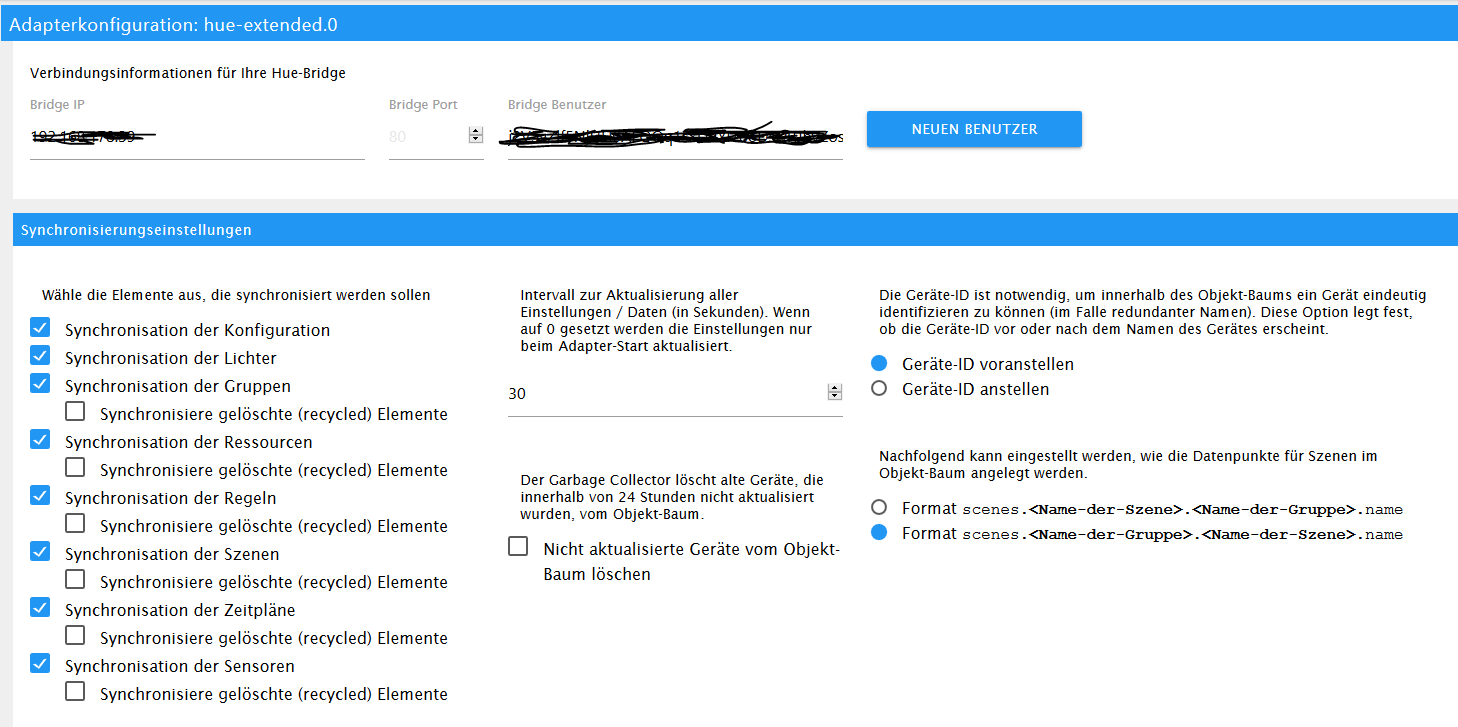Choose scenes format Name-der-Szene before Name-der-Gruppe

pos(879,507)
